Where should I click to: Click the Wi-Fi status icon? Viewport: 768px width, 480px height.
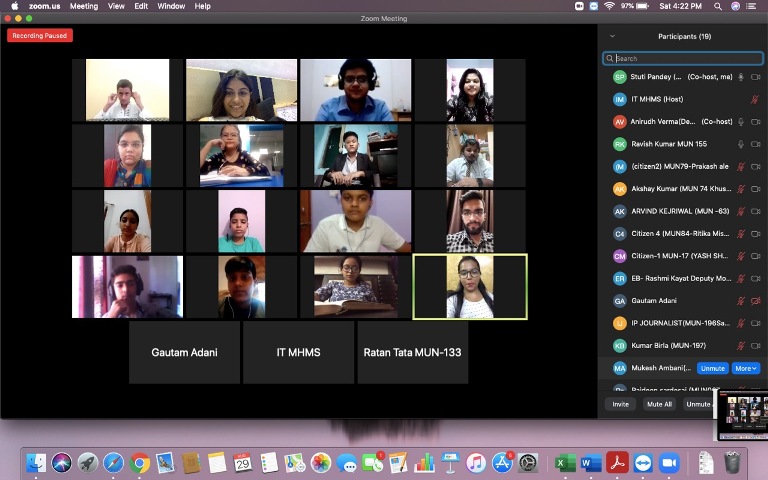point(608,6)
